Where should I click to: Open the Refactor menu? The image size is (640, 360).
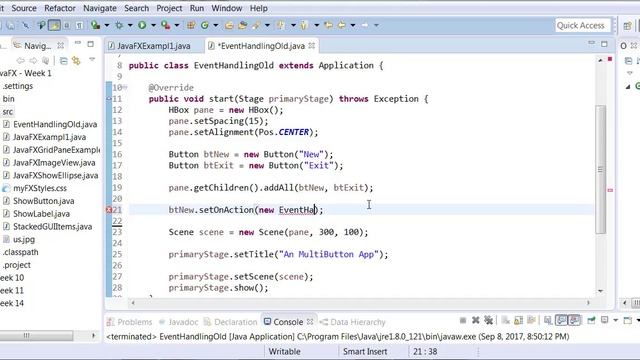60,8
